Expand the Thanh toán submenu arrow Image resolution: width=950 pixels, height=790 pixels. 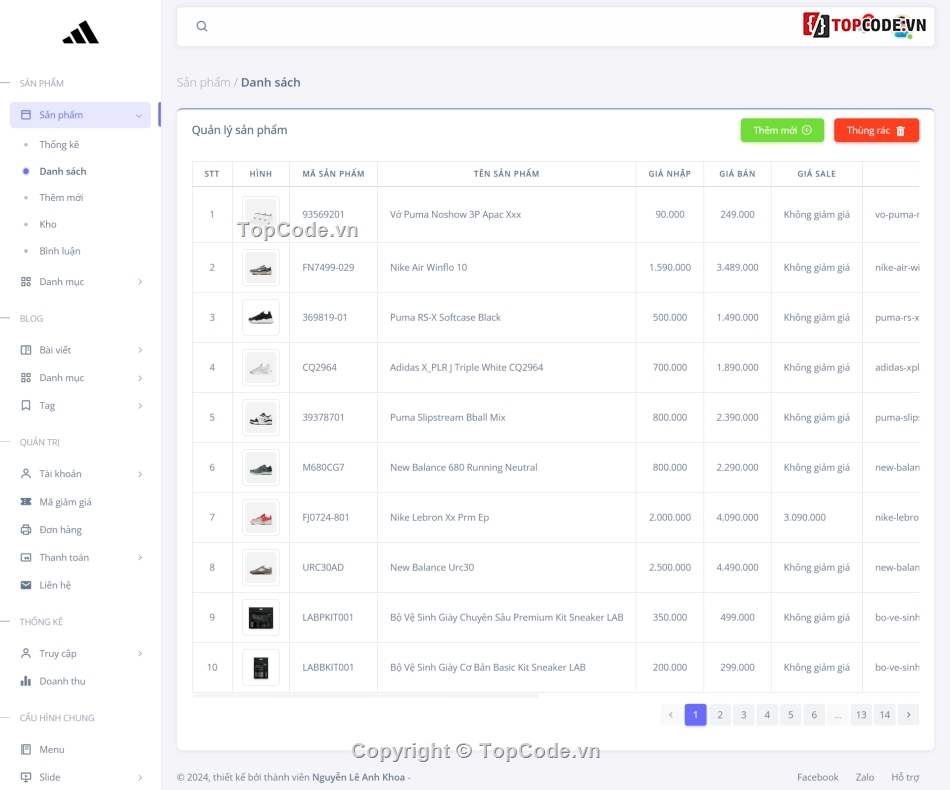(x=140, y=557)
